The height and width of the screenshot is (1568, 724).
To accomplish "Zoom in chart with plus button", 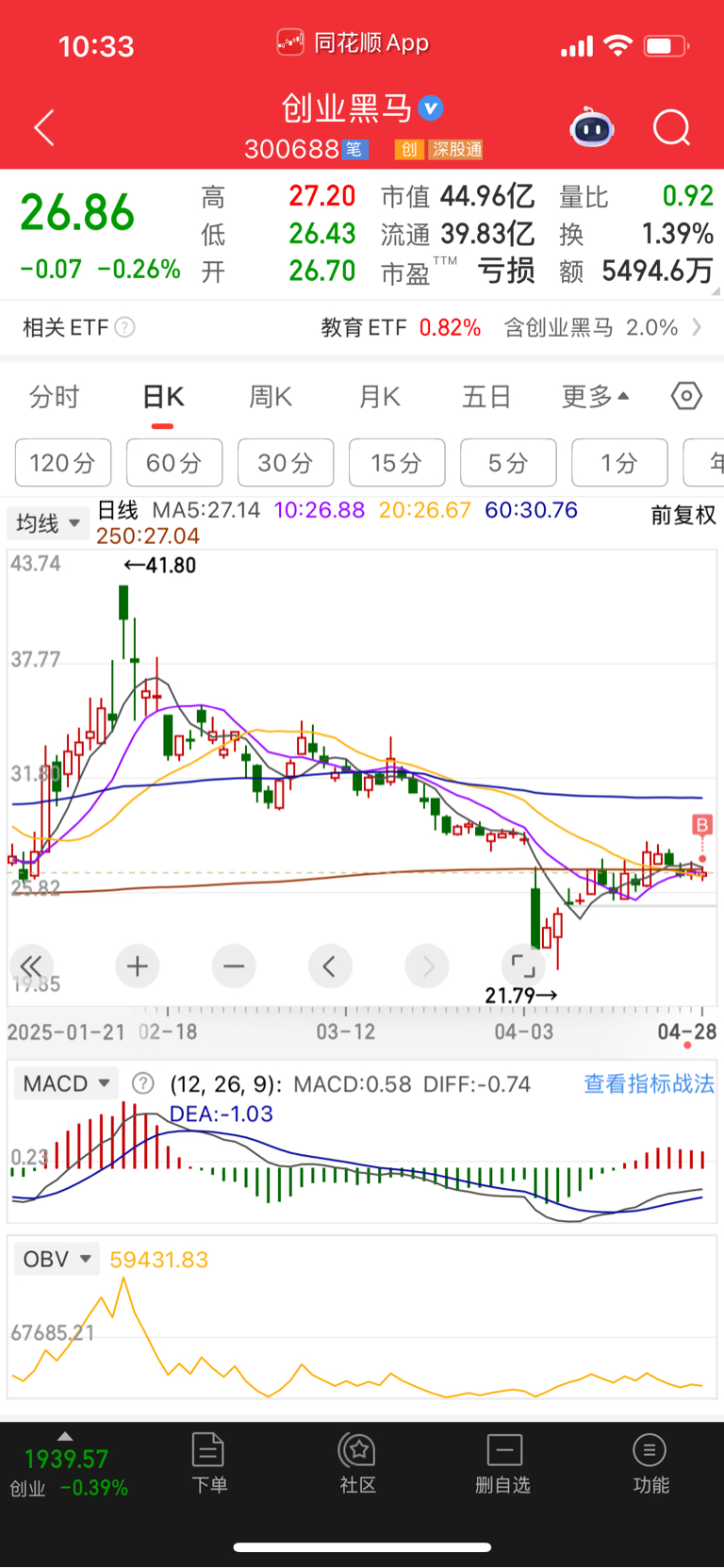I will pos(138,966).
